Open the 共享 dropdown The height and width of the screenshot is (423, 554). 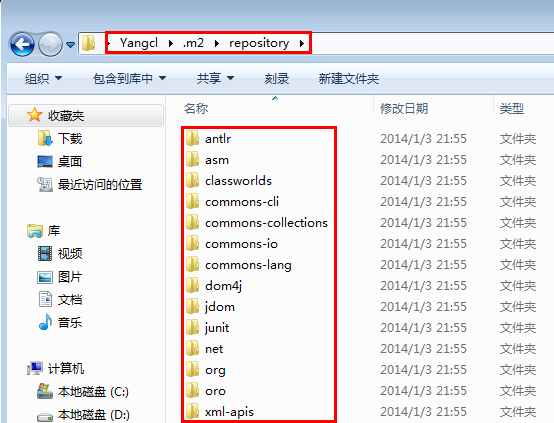[x=215, y=78]
